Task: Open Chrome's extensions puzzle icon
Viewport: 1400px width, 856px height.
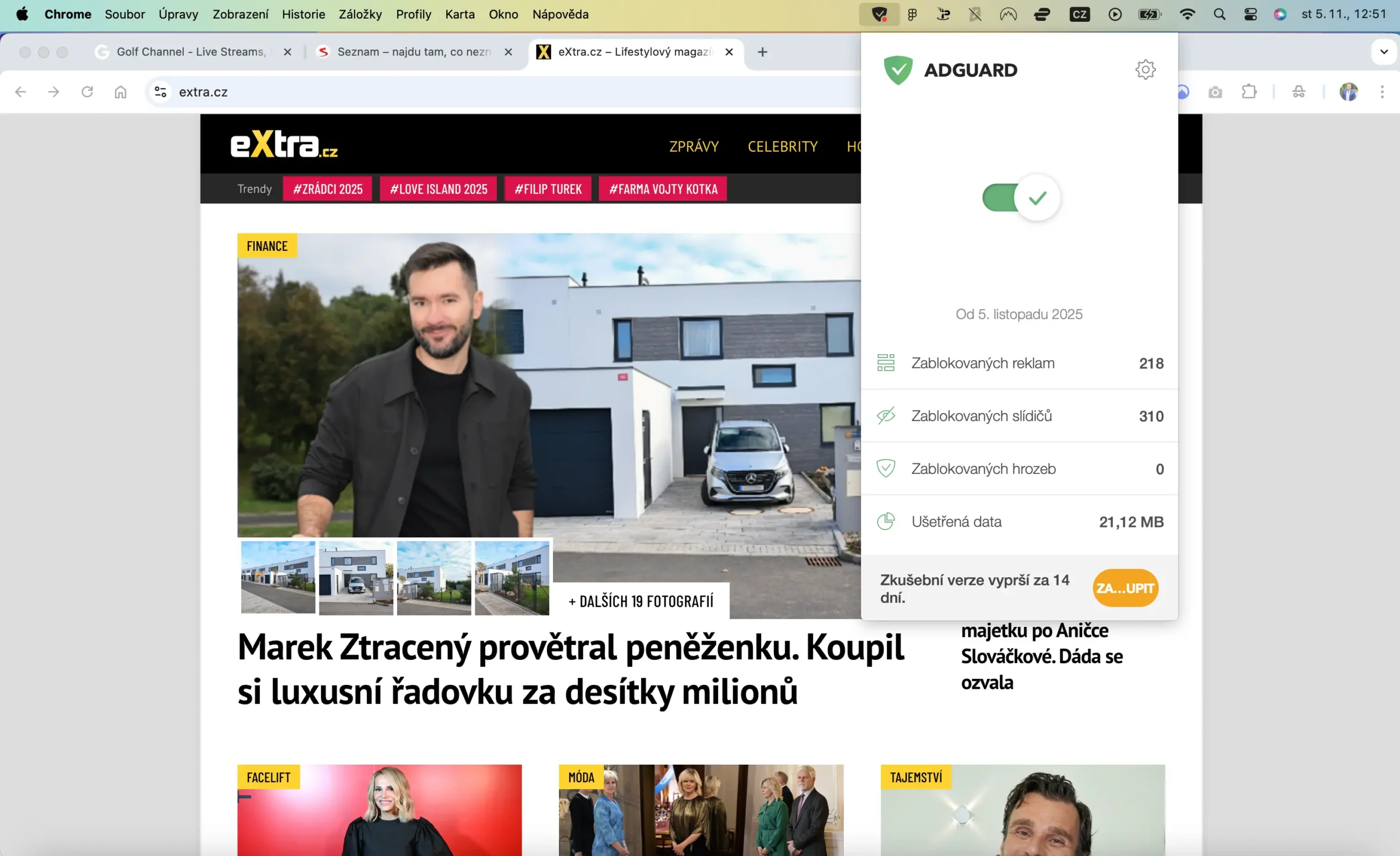Action: [1249, 91]
